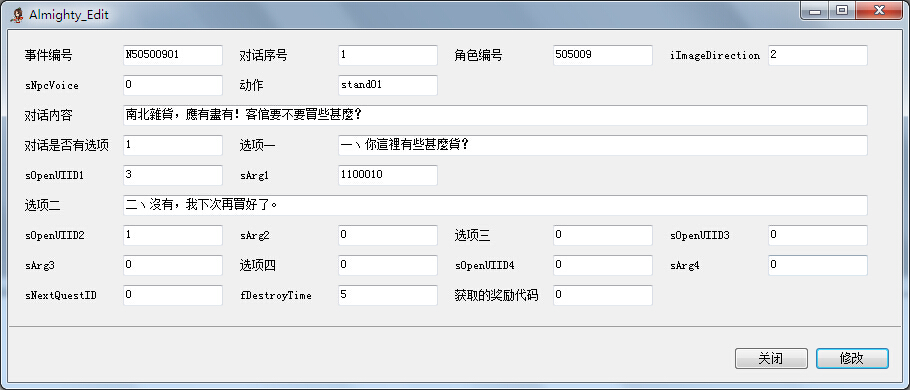The height and width of the screenshot is (390, 910).
Task: Focus the sOpenUIID2 input field
Action: point(173,235)
